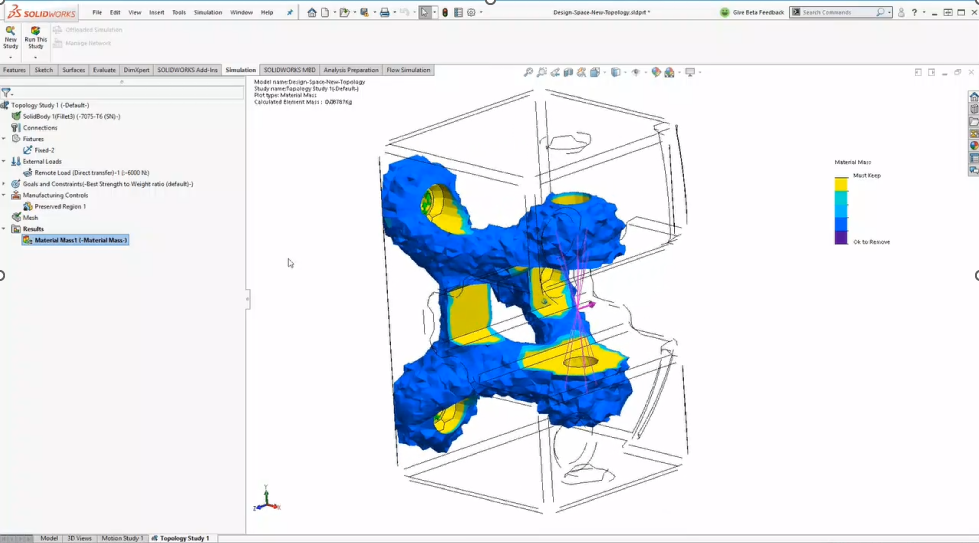Open the Motion Study 1 tab
Image resolution: width=979 pixels, height=543 pixels.
pos(122,538)
